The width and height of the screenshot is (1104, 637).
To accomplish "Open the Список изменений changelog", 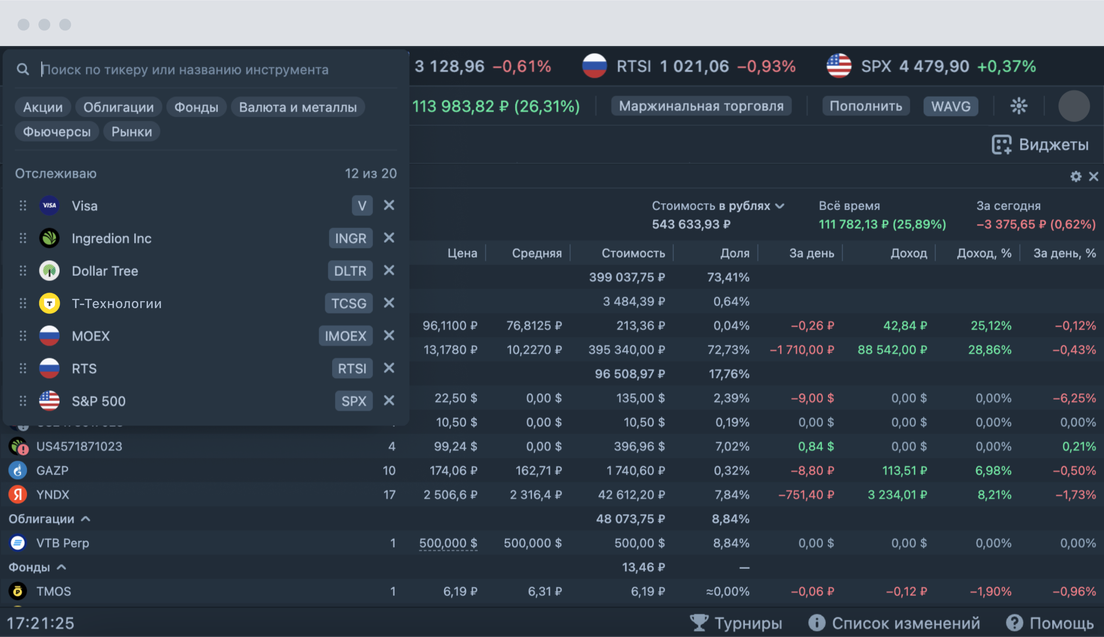I will click(x=894, y=623).
